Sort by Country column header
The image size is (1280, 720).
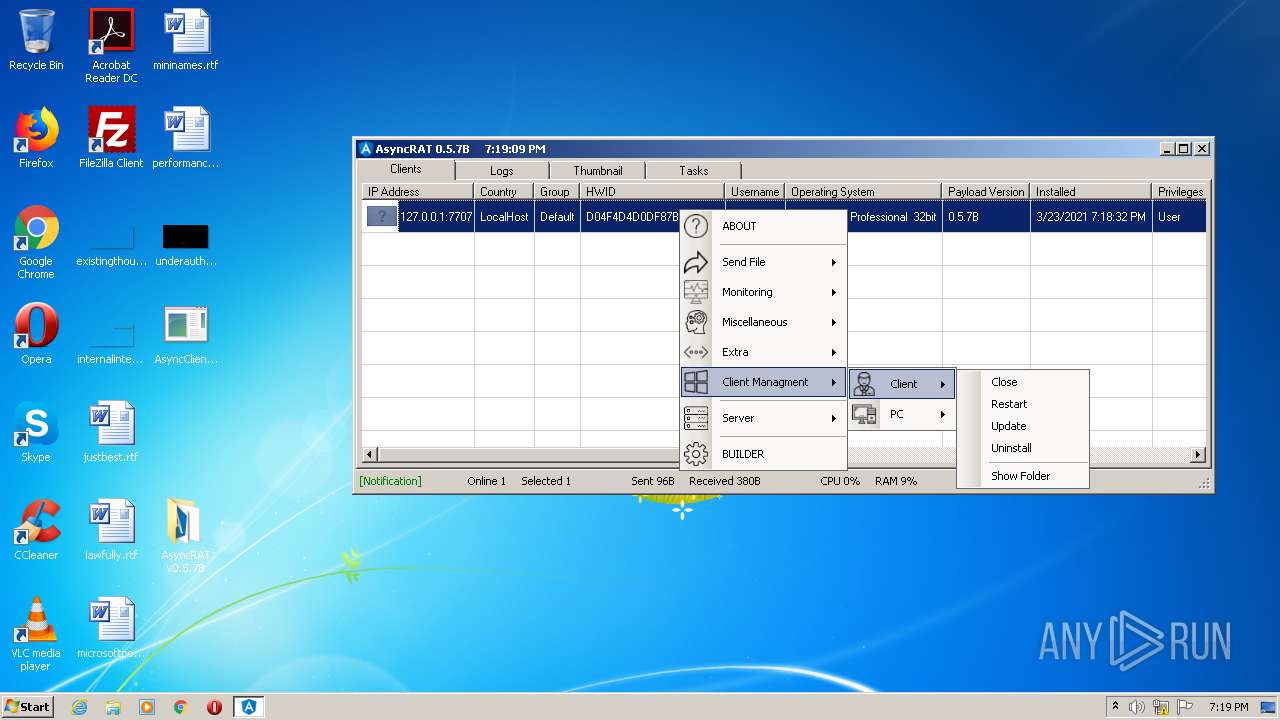coord(504,192)
